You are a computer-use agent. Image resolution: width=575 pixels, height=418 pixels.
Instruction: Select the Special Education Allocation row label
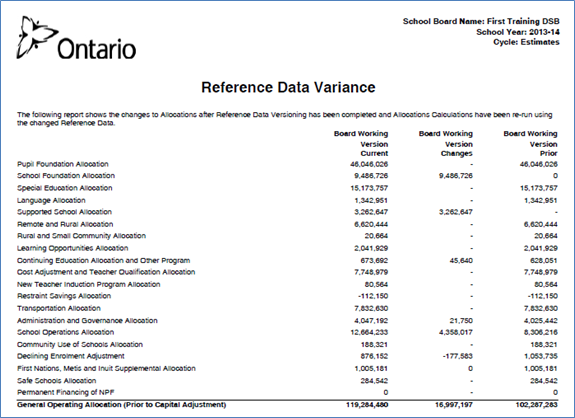[x=65, y=188]
